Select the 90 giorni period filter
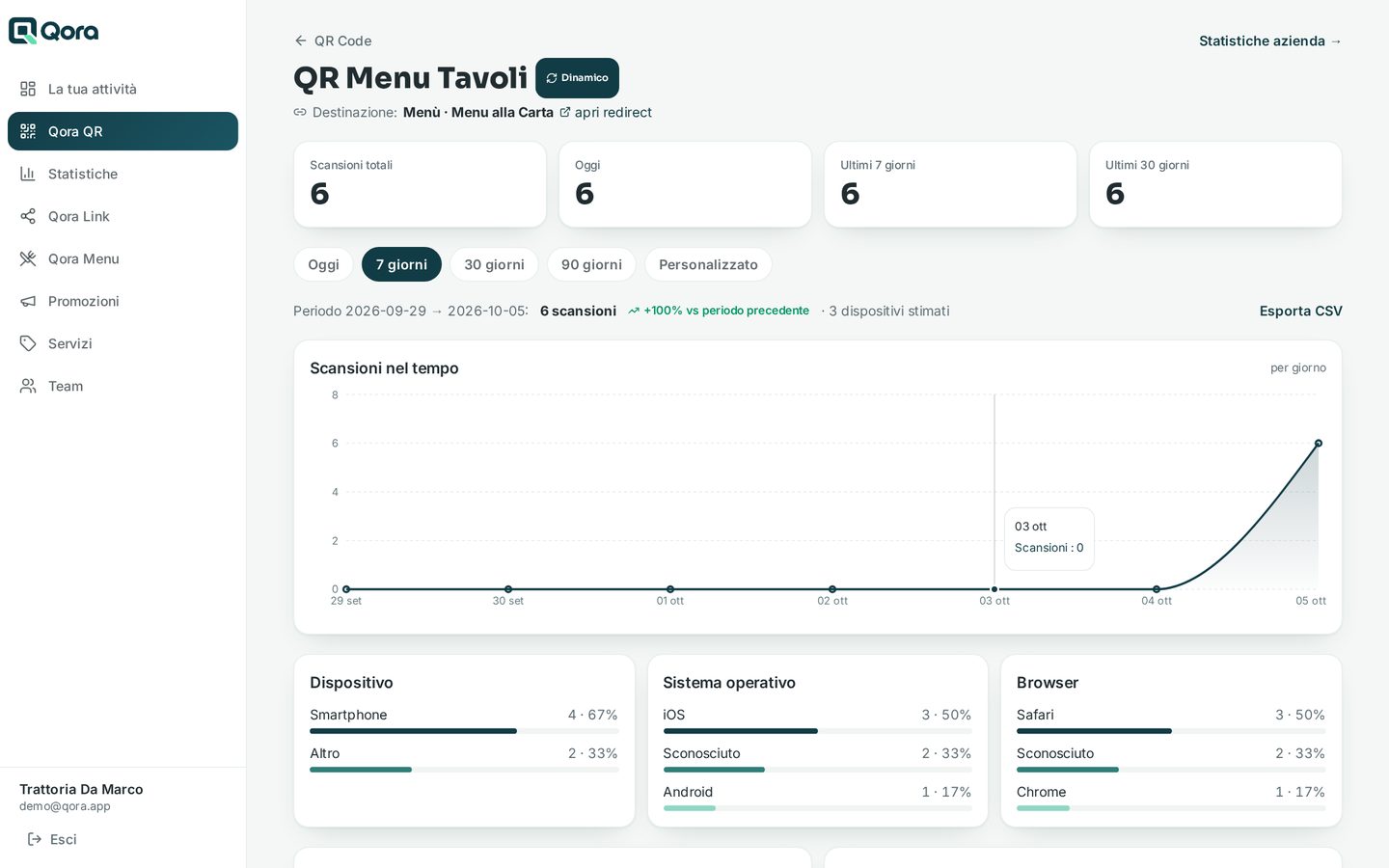This screenshot has height=868, width=1389. (591, 264)
